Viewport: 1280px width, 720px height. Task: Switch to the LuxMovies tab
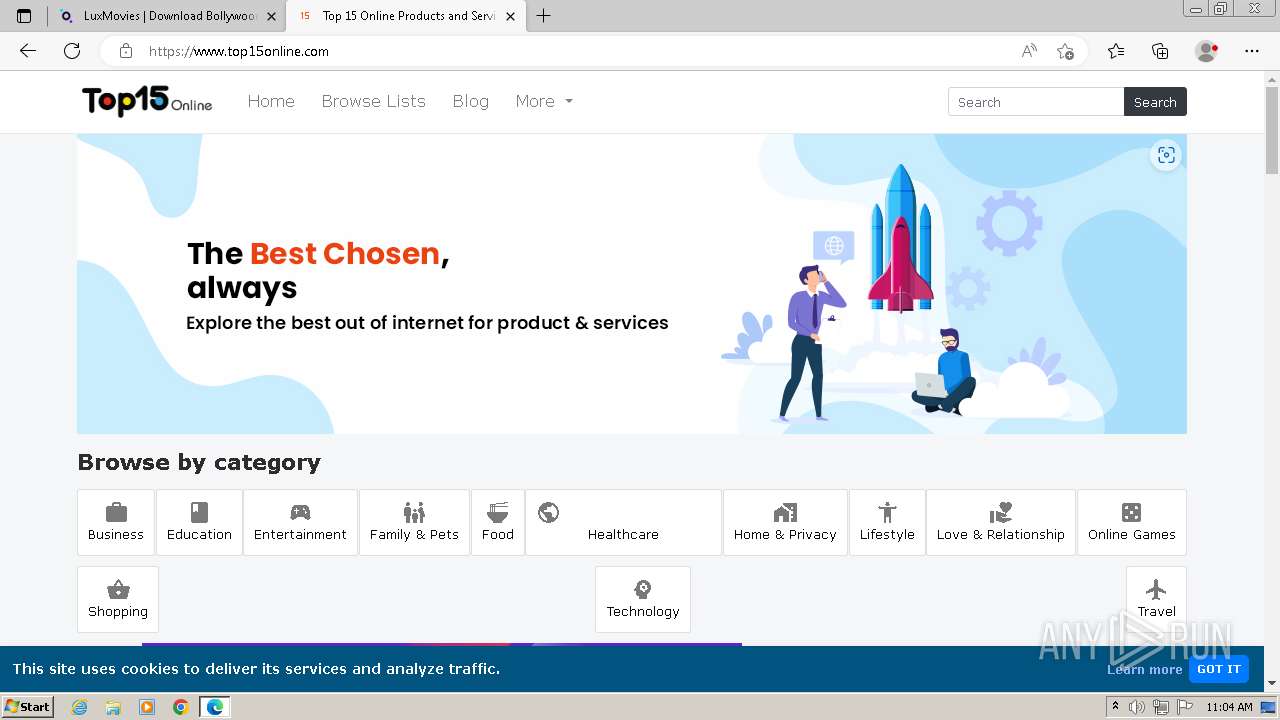[166, 16]
